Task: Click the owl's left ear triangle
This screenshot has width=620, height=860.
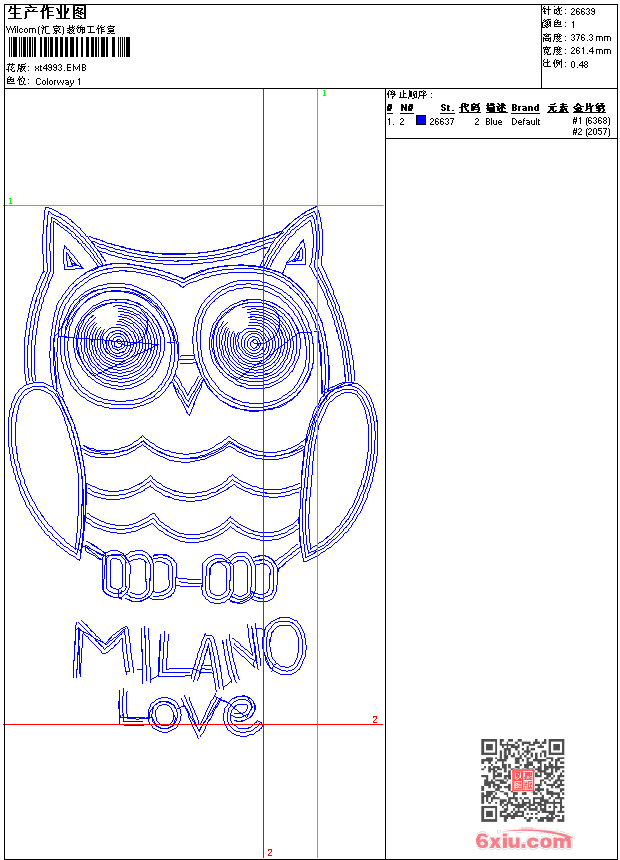Action: [x=72, y=260]
